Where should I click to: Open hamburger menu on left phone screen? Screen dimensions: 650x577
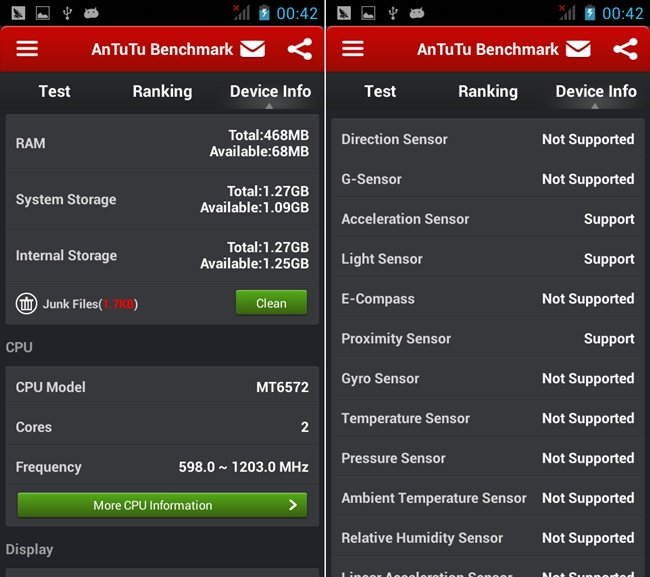tap(27, 49)
